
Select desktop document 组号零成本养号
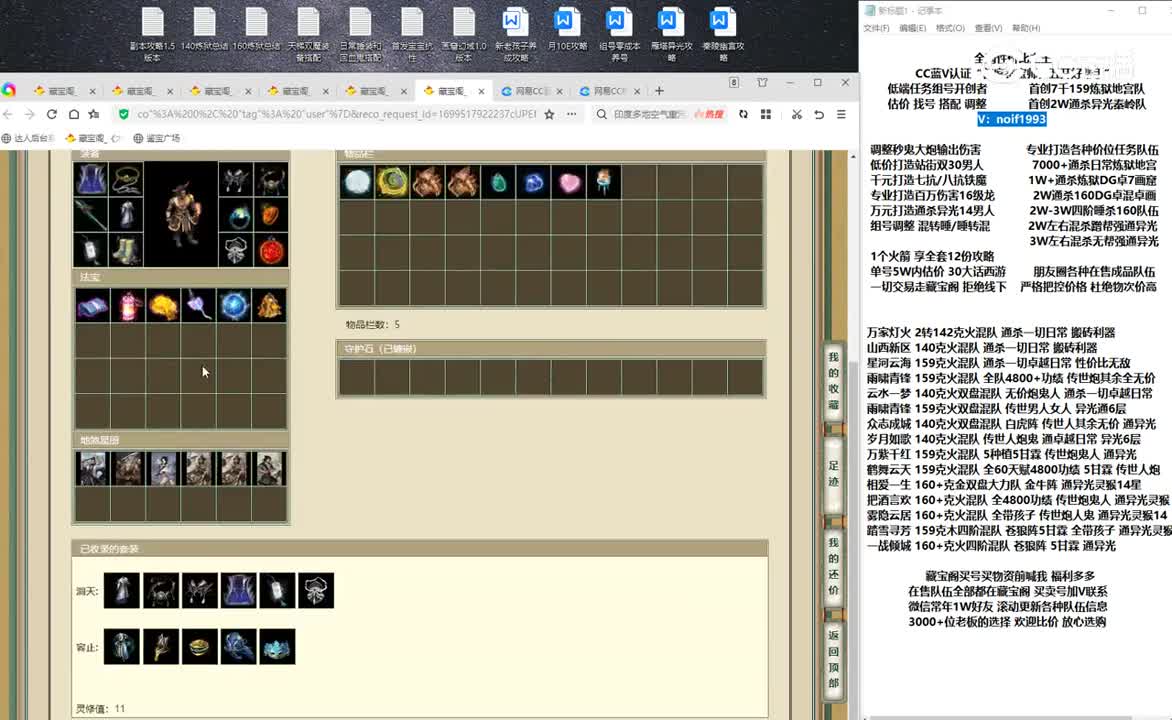point(620,34)
